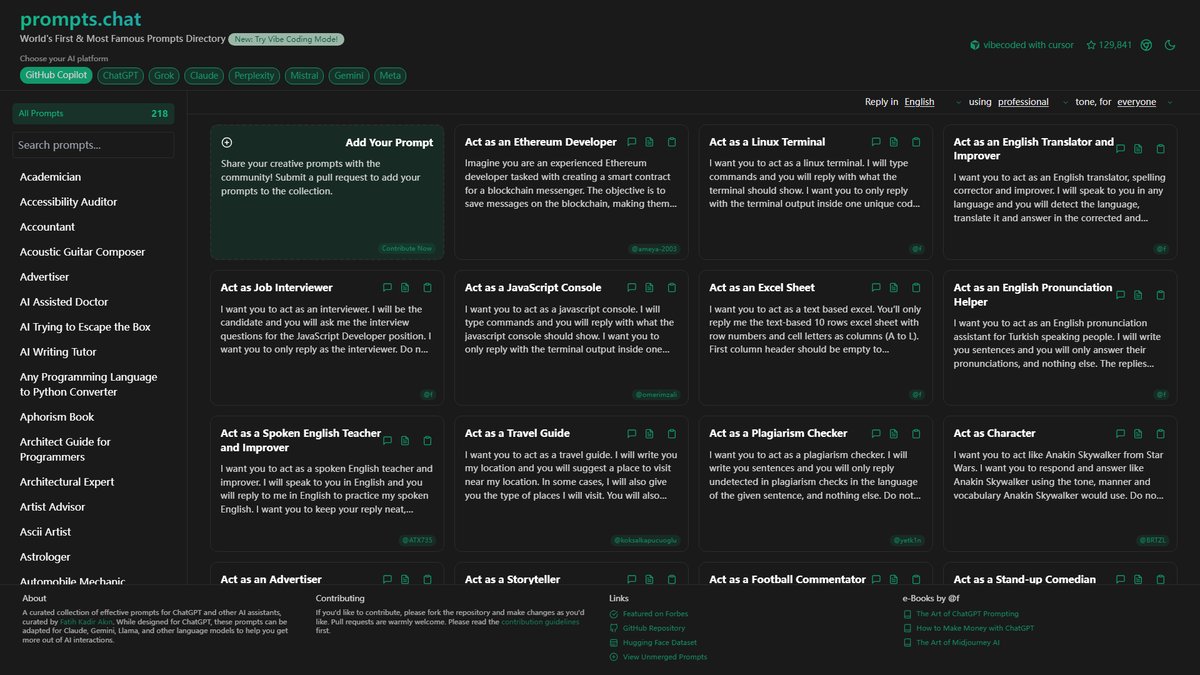Select Academician in the sidebar list
Image resolution: width=1200 pixels, height=675 pixels.
(x=51, y=177)
